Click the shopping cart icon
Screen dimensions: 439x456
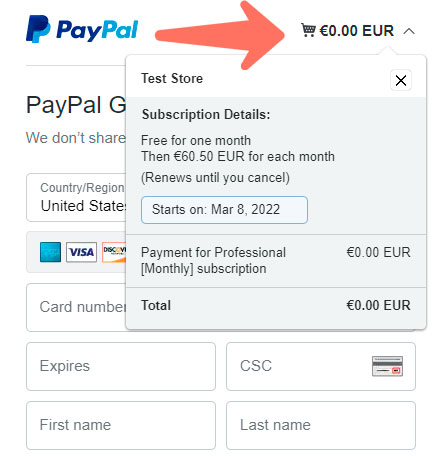click(308, 30)
